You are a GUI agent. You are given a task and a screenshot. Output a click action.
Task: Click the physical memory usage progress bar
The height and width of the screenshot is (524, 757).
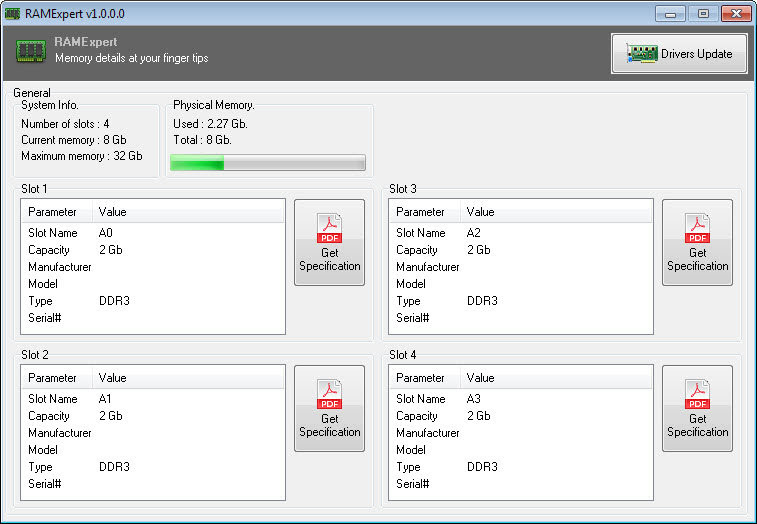point(268,163)
